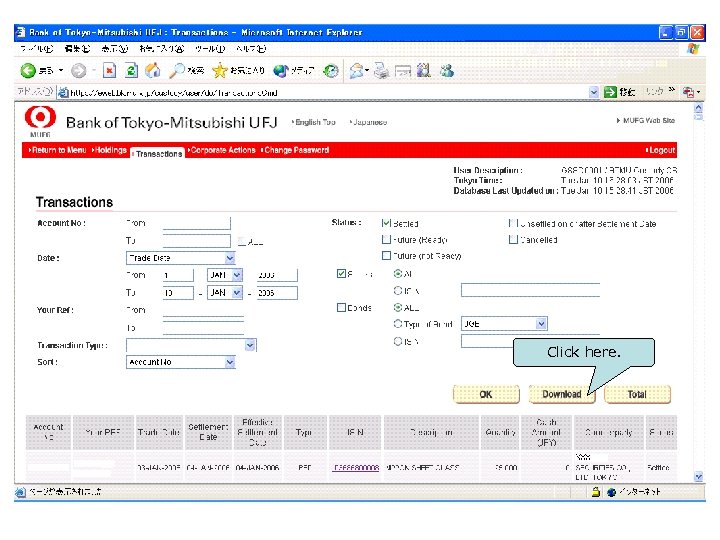
Task: Check the Future (Ready) status checkbox
Action: tap(386, 239)
